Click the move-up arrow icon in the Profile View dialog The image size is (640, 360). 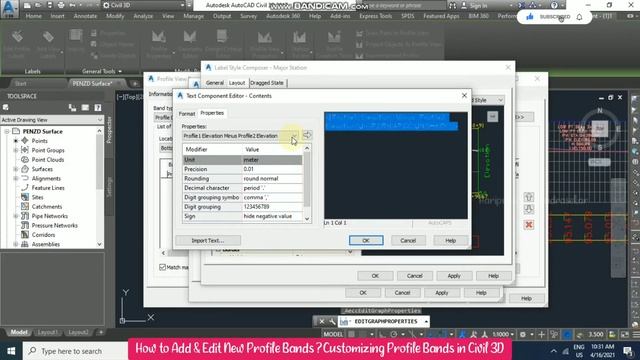coord(529,197)
